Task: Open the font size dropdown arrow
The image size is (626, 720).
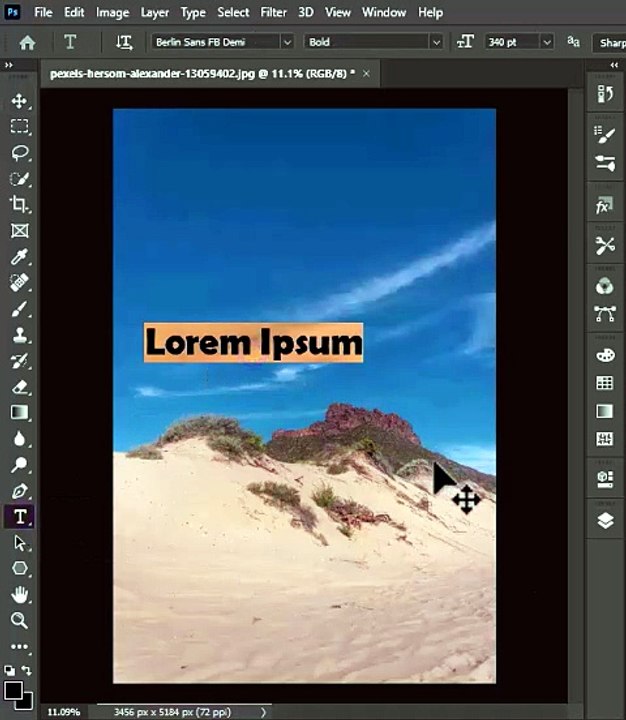Action: coord(547,43)
